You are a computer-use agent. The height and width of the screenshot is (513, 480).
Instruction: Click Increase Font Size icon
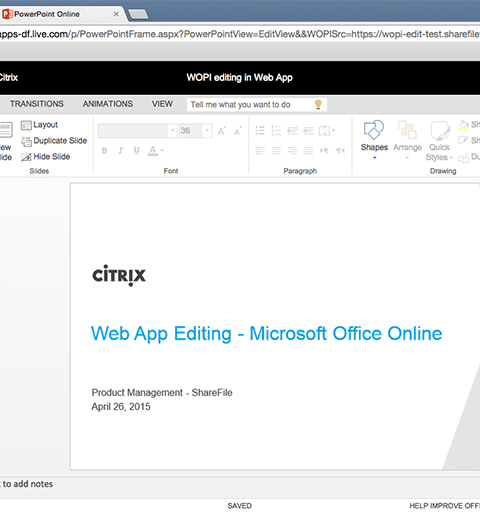coord(222,131)
